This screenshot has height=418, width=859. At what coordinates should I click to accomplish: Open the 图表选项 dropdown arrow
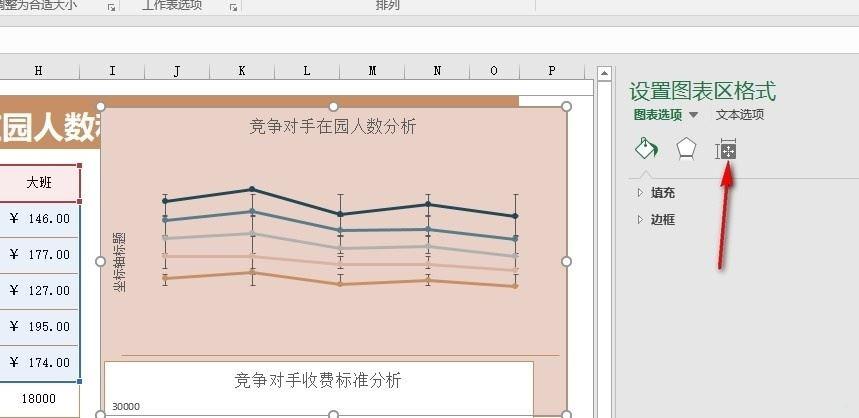[x=693, y=115]
